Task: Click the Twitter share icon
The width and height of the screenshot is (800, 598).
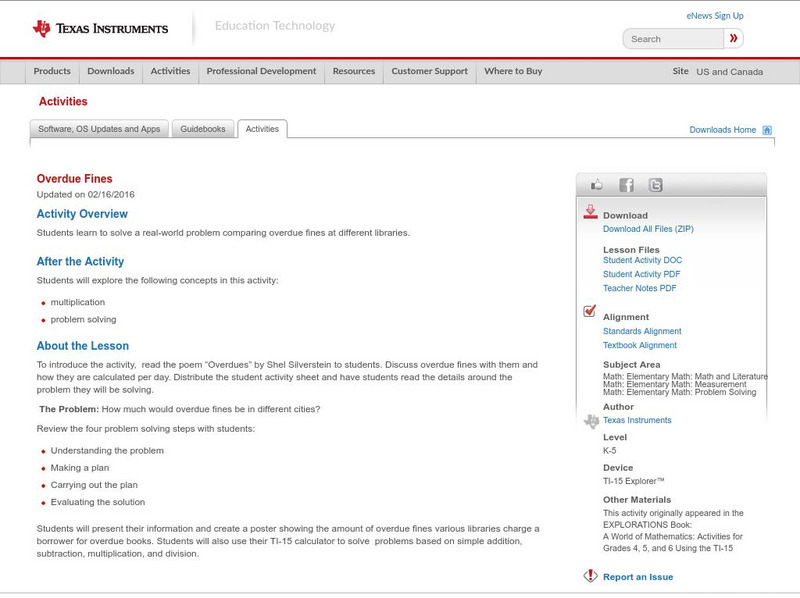Action: click(655, 184)
